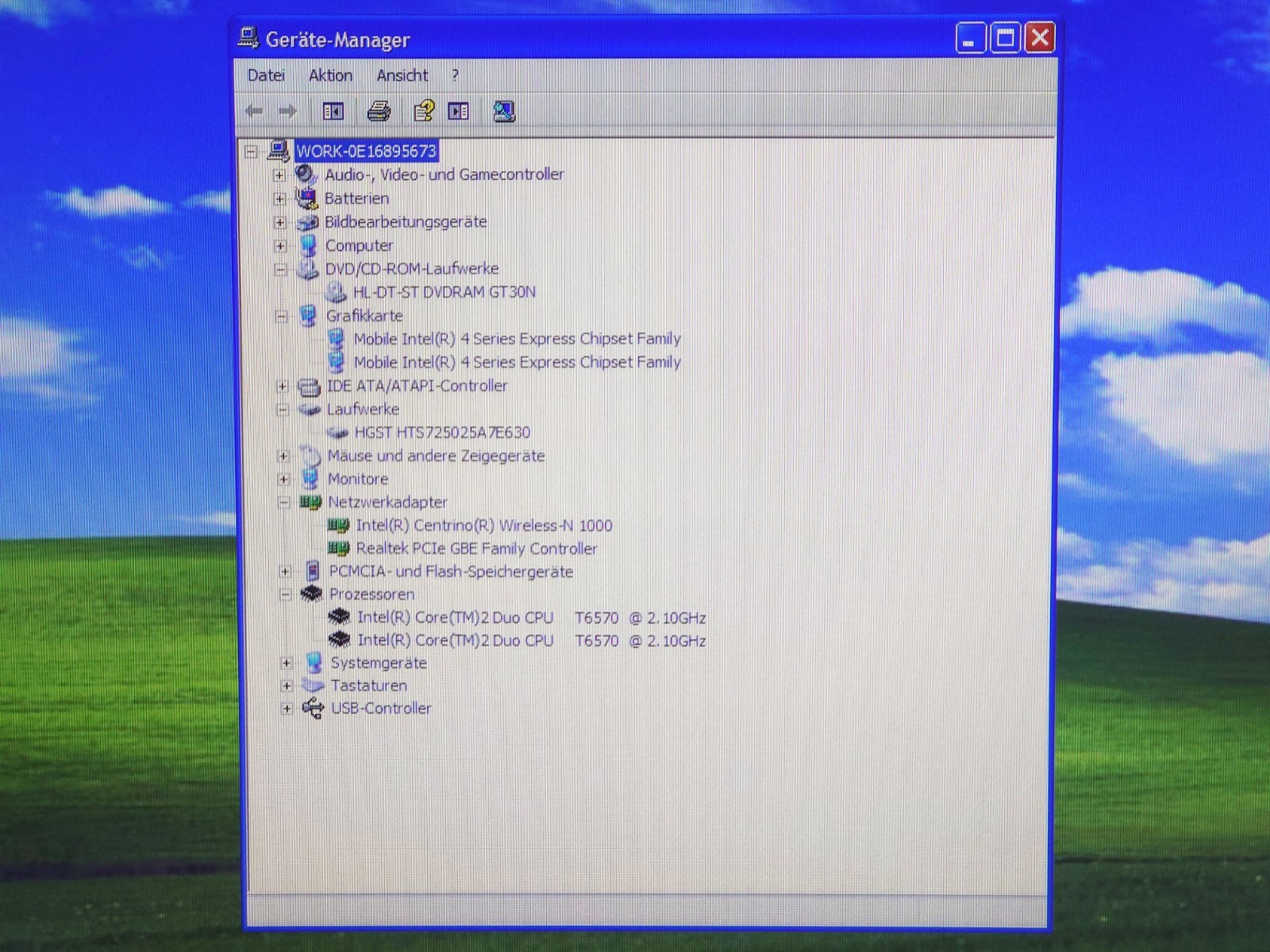Click the IDE ATA/ATAPI-Controller icon
This screenshot has width=1270, height=952.
pos(309,386)
